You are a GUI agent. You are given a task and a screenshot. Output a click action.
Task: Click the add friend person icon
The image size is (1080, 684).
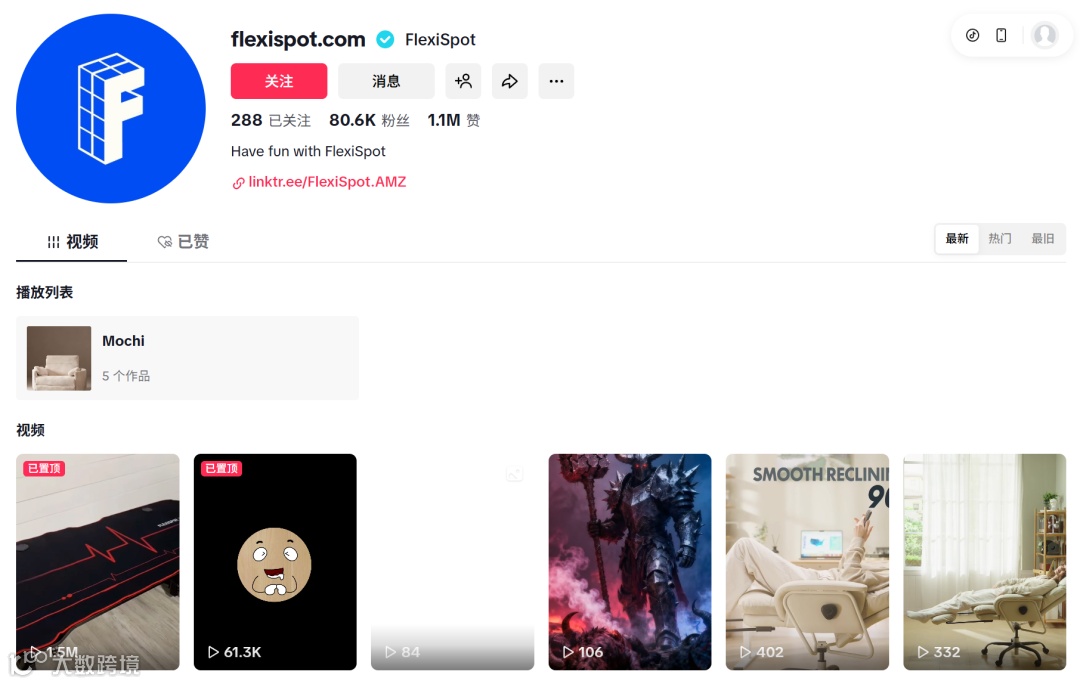[x=464, y=81]
